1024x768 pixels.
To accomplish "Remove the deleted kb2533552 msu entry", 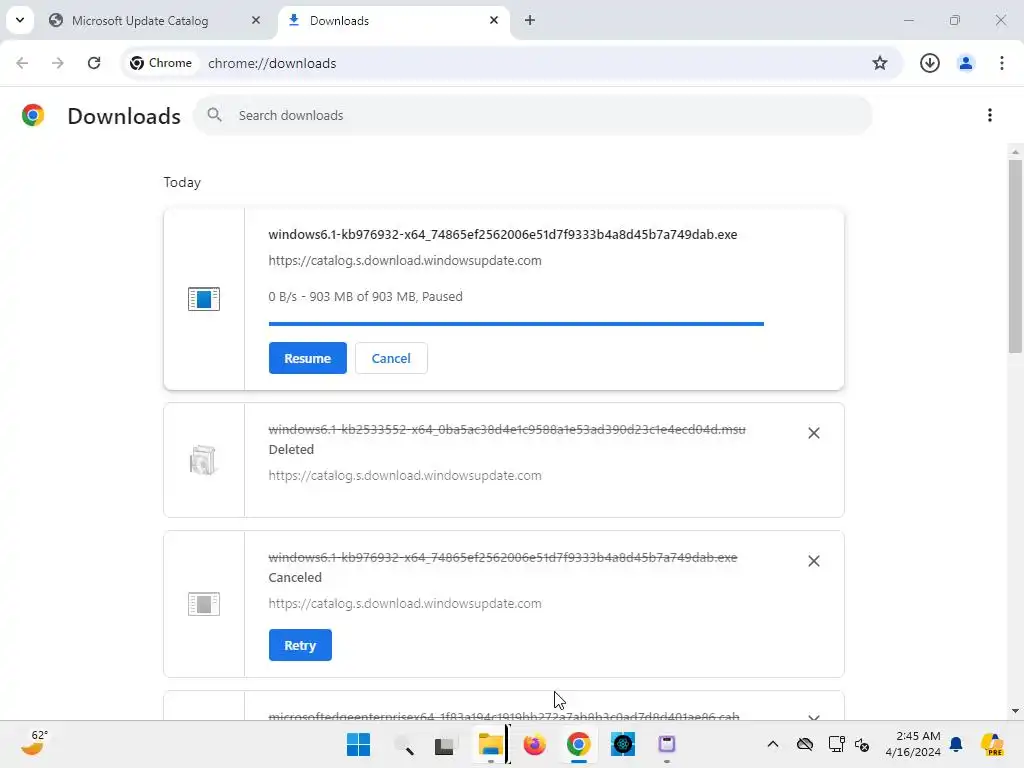I will (814, 433).
